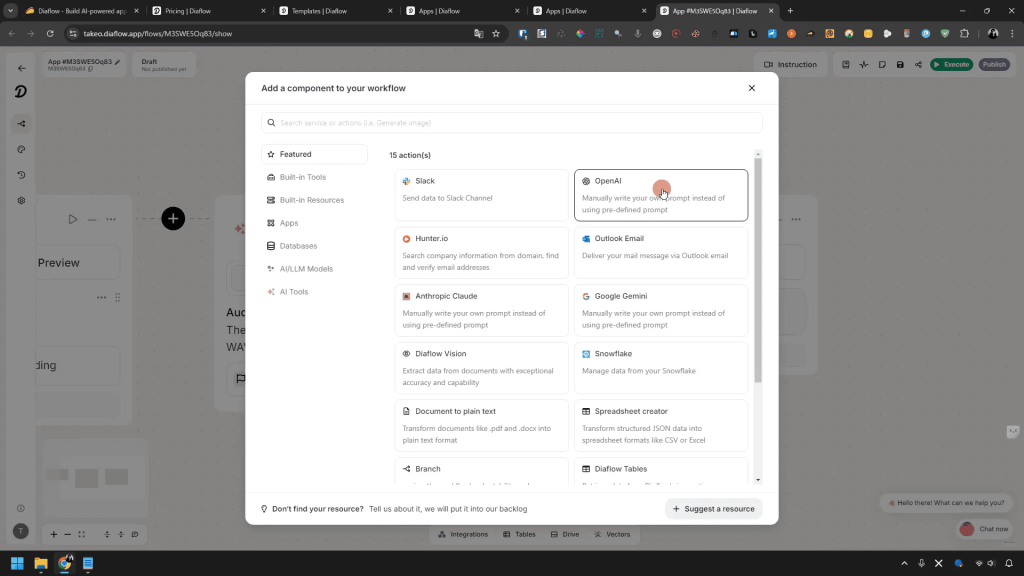This screenshot has height=576, width=1024.
Task: Add the OpenAI component
Action: (x=661, y=195)
